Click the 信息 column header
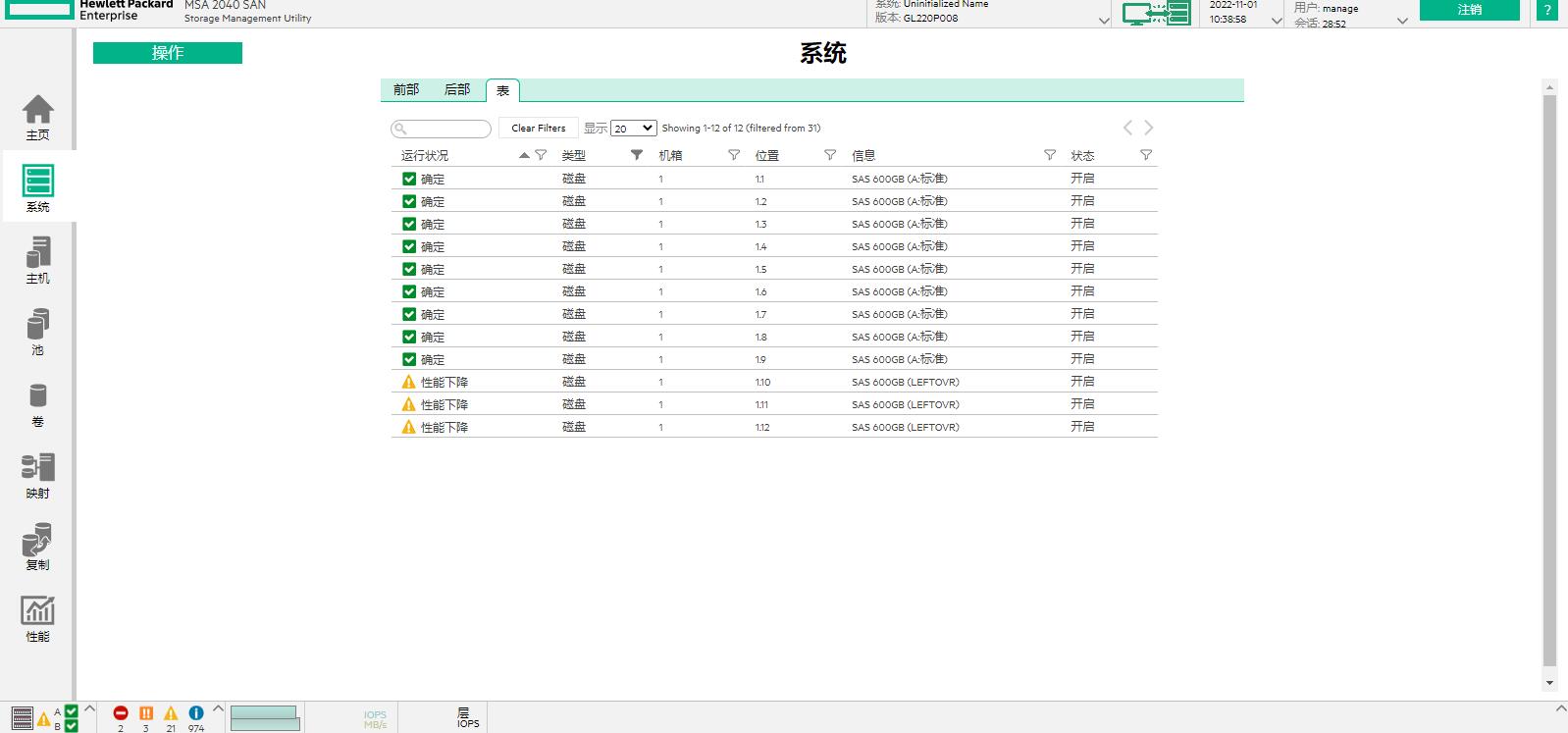 coord(863,155)
